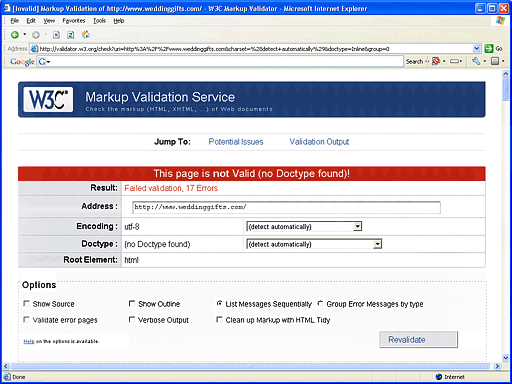Enable Clean up Markup with HTML Tidy checkbox
512x384 pixels.
219,319
